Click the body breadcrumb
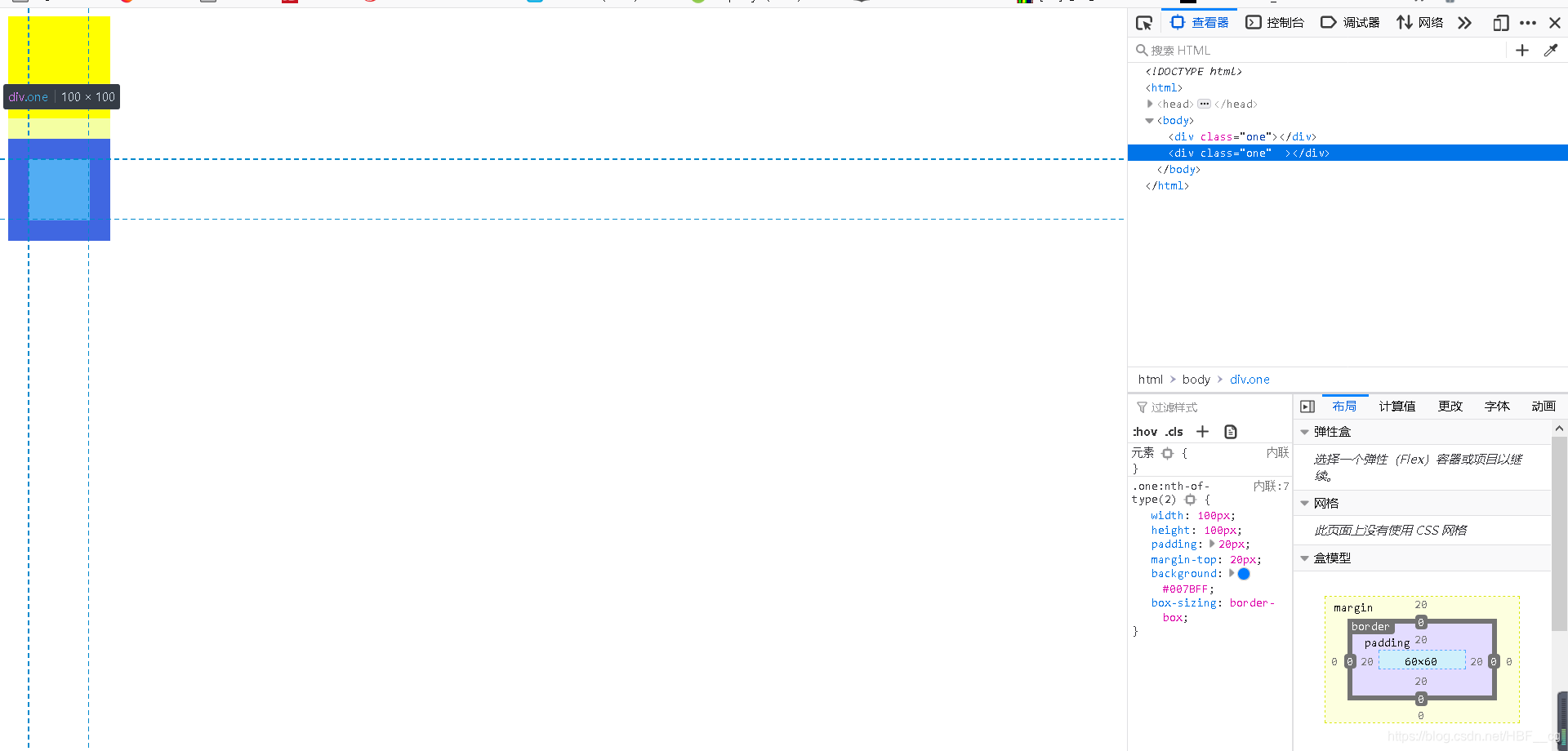This screenshot has width=1568, height=751. tap(1196, 380)
